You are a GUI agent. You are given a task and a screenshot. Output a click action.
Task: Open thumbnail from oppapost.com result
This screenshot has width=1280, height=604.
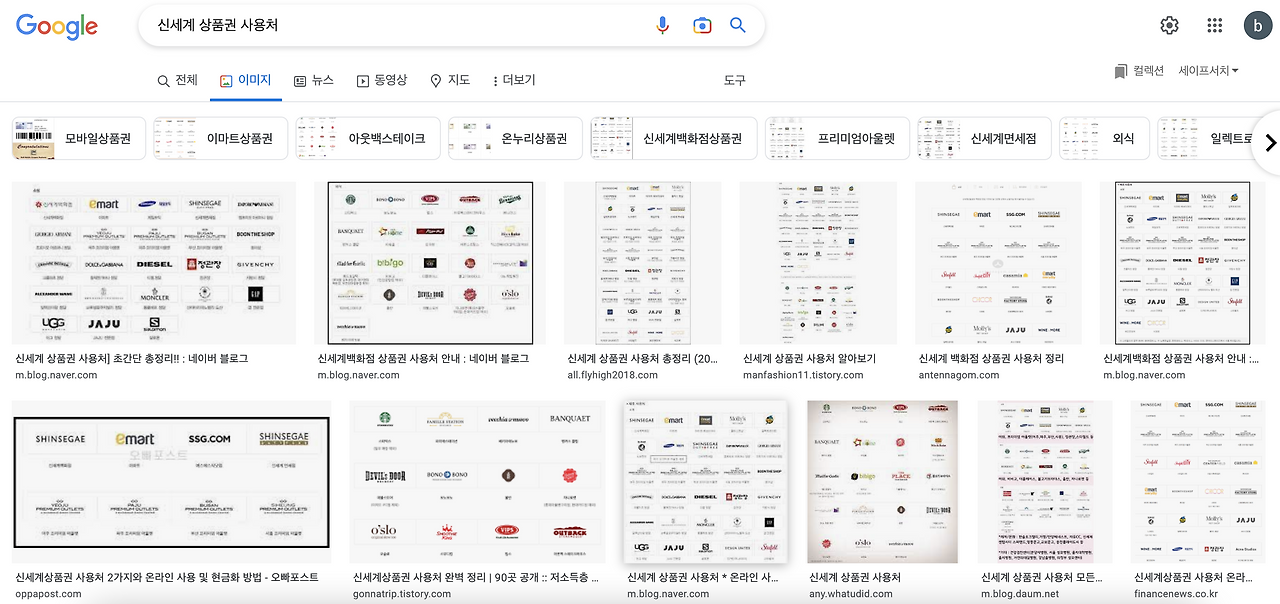pos(171,482)
